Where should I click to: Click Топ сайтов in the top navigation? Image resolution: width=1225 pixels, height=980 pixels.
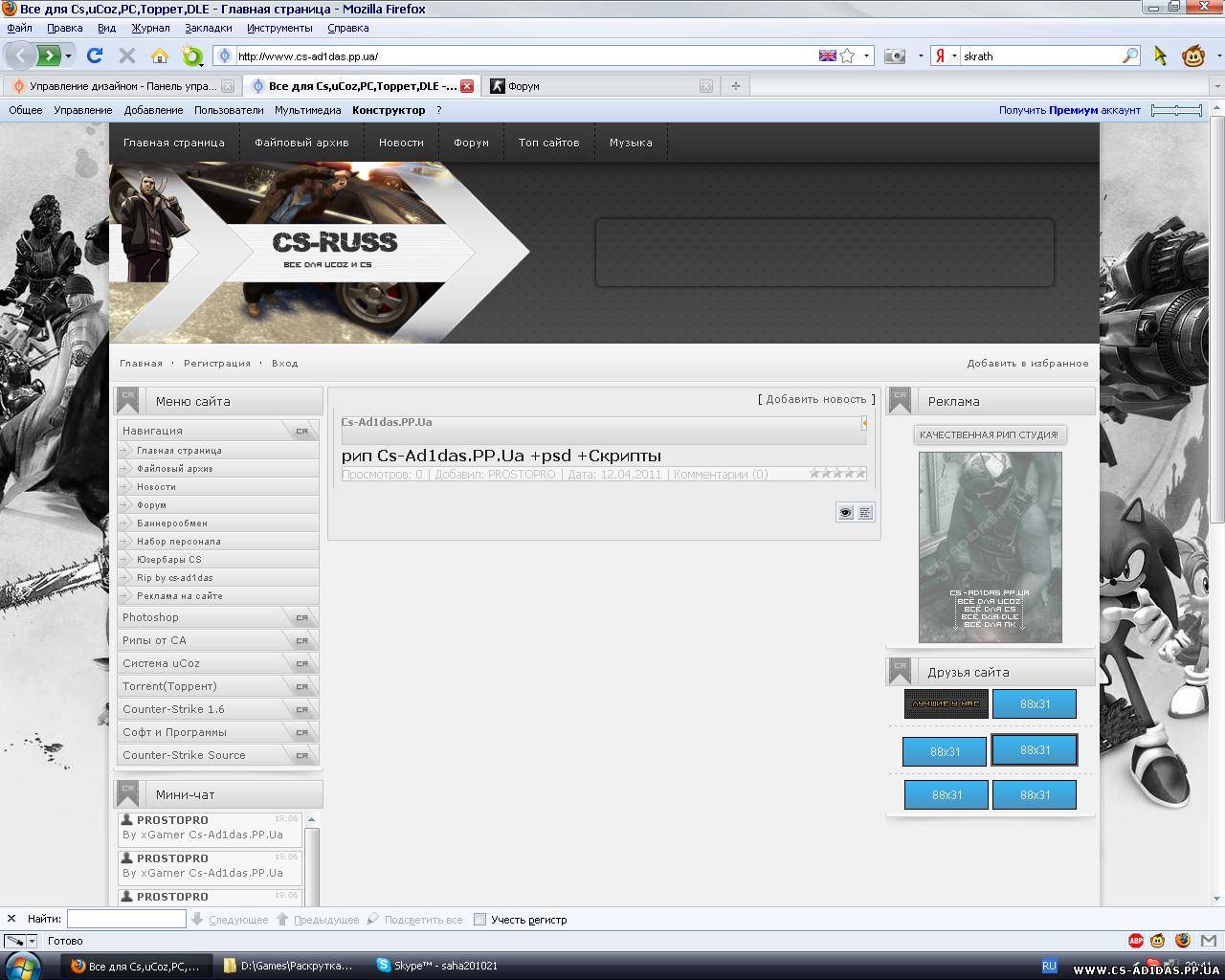pos(548,143)
